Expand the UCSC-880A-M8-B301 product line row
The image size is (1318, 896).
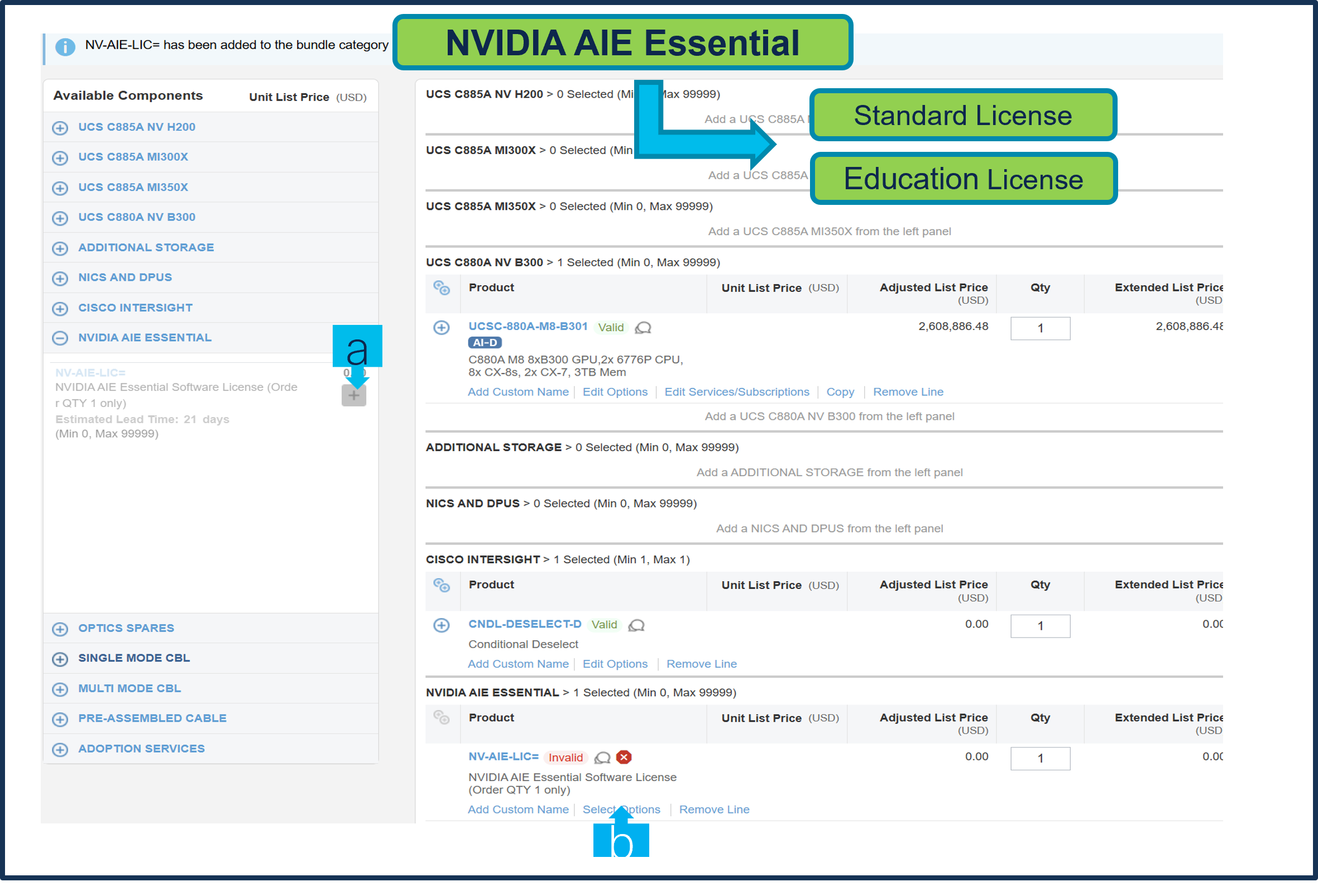441,328
